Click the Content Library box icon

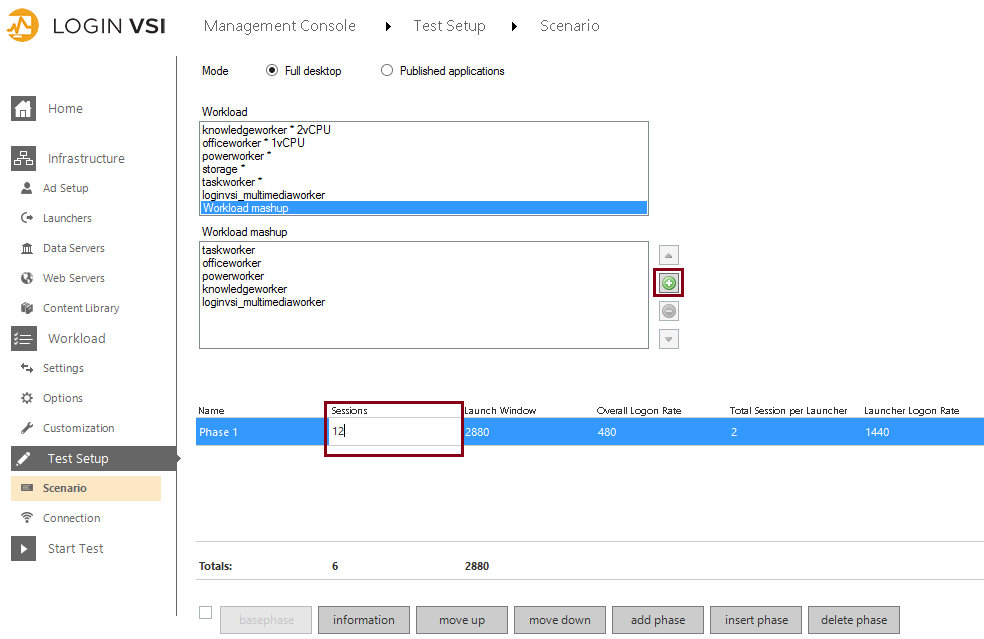pyautogui.click(x=27, y=308)
